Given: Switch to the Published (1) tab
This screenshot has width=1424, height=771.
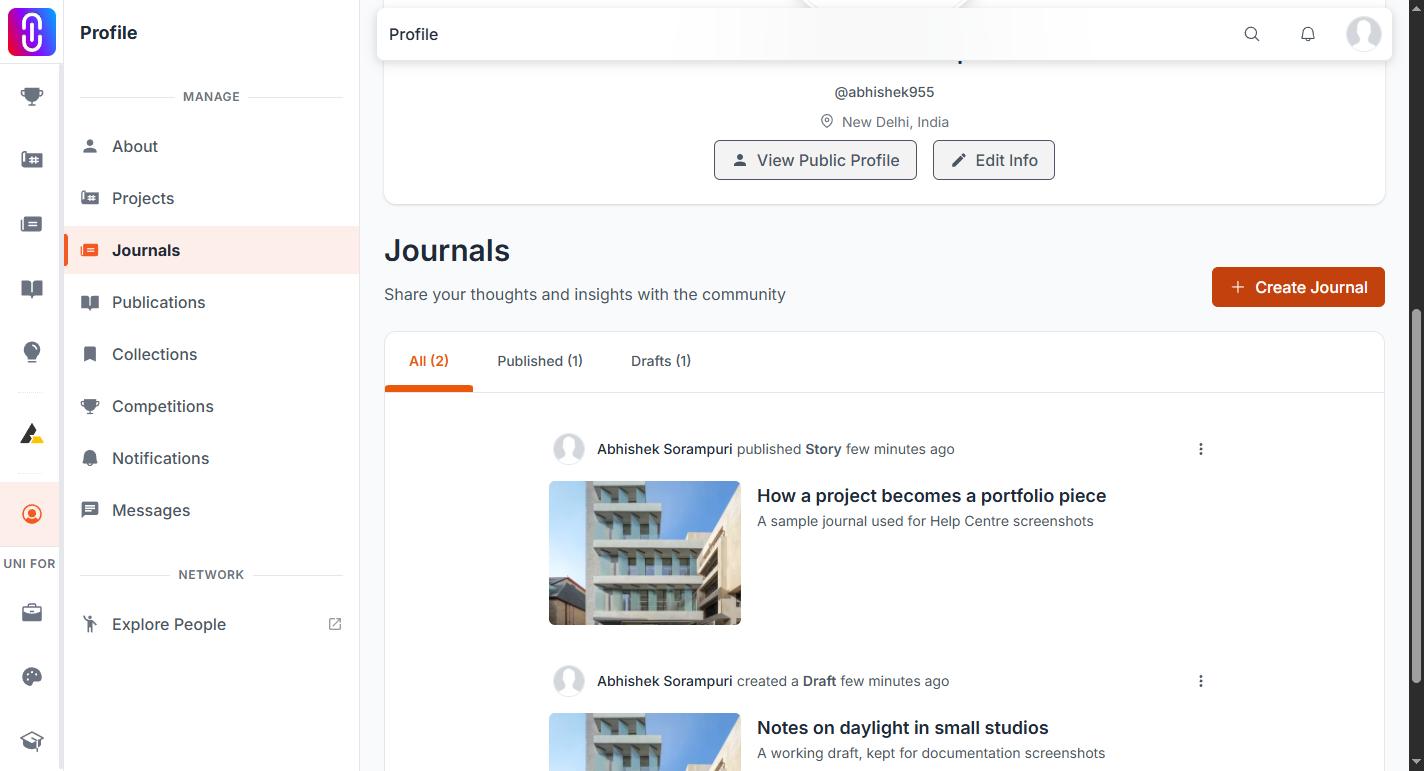Looking at the screenshot, I should point(540,361).
